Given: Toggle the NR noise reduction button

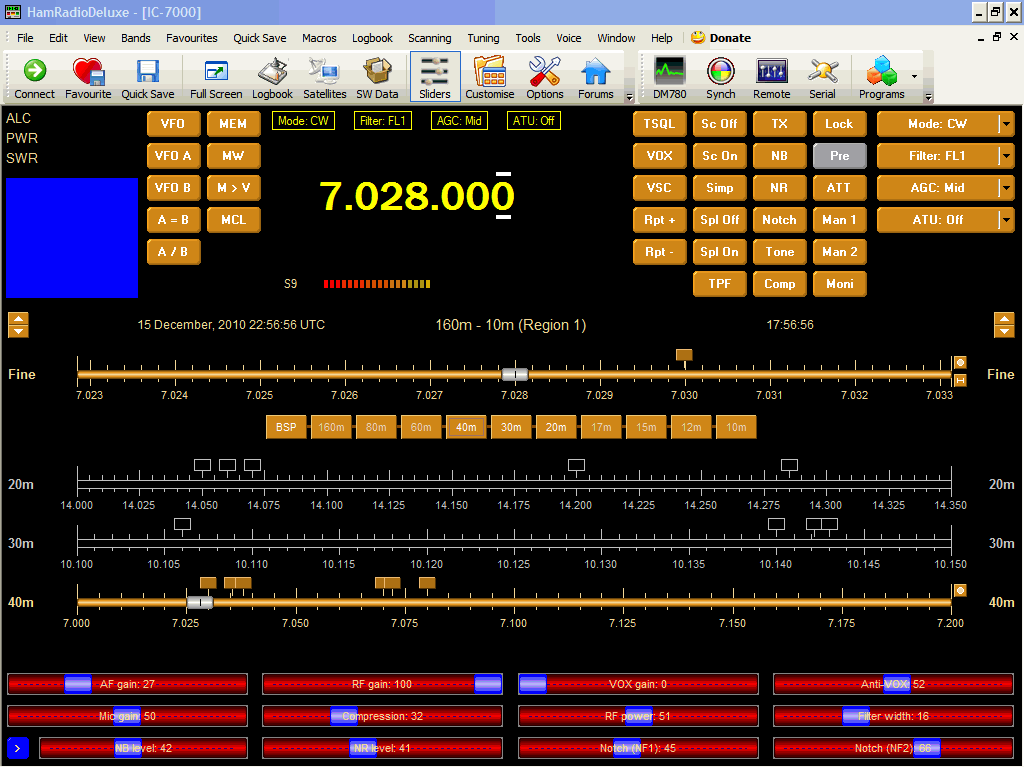Looking at the screenshot, I should (779, 187).
